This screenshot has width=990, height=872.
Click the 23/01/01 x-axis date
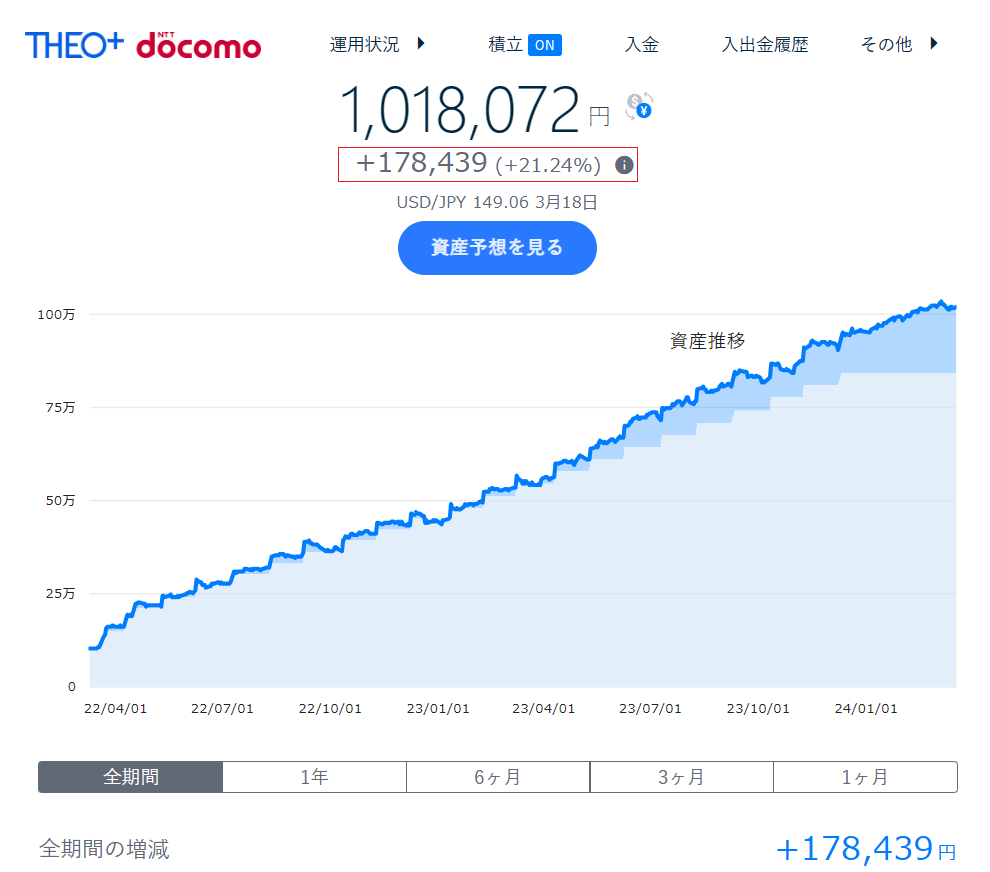(438, 708)
